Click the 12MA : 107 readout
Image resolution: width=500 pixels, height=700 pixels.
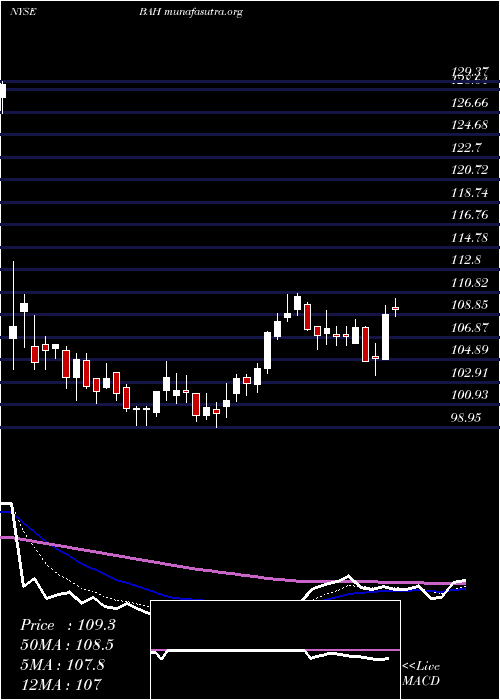click(61, 684)
